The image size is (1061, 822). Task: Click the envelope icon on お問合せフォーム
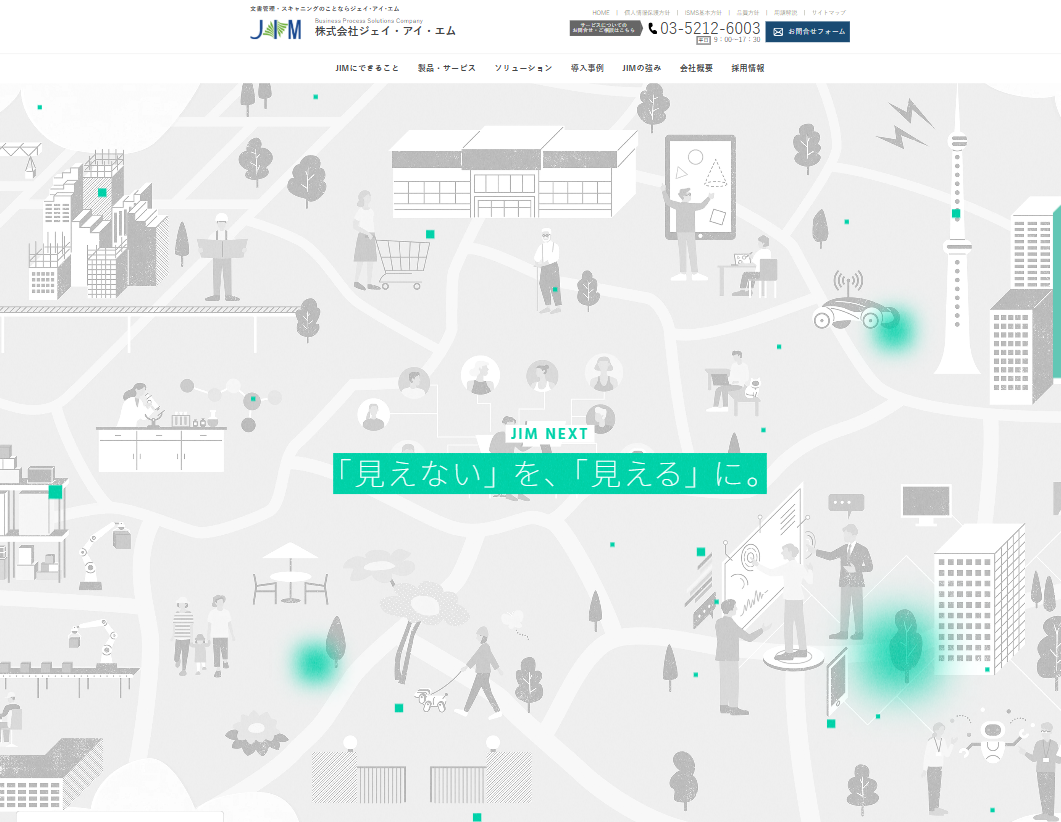[x=778, y=32]
